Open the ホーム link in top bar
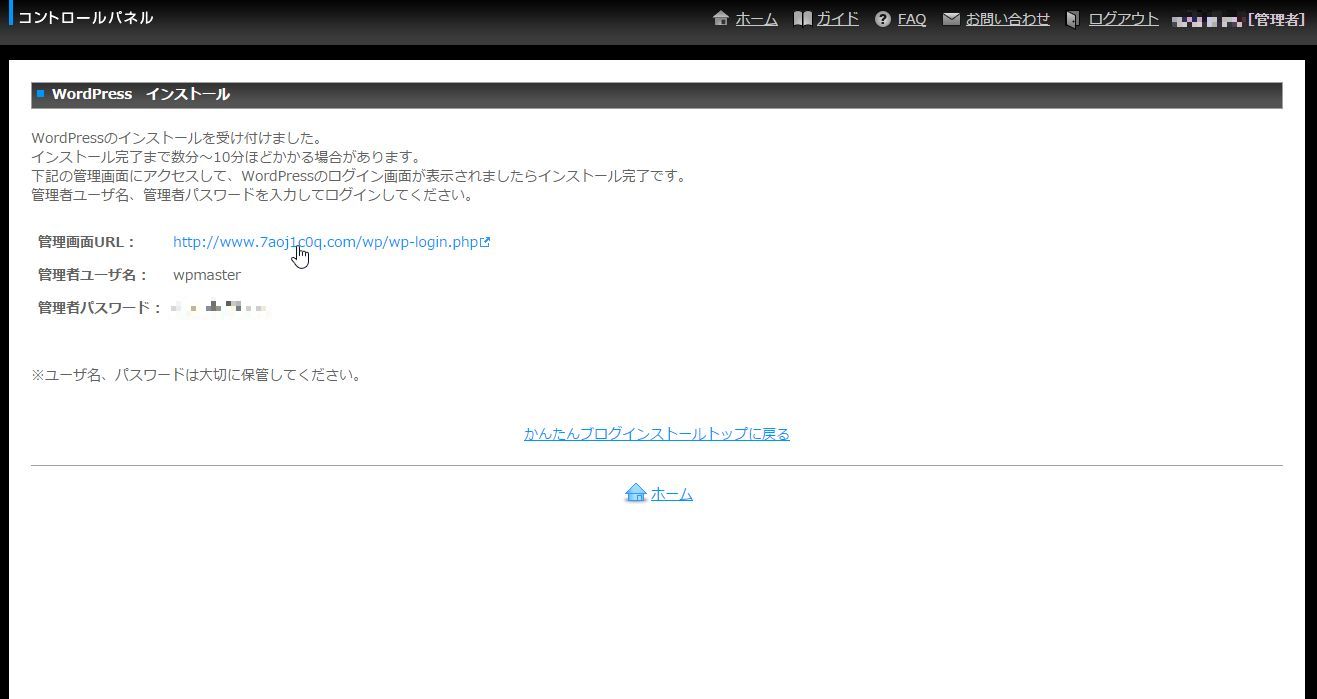This screenshot has width=1317, height=699. tap(756, 19)
